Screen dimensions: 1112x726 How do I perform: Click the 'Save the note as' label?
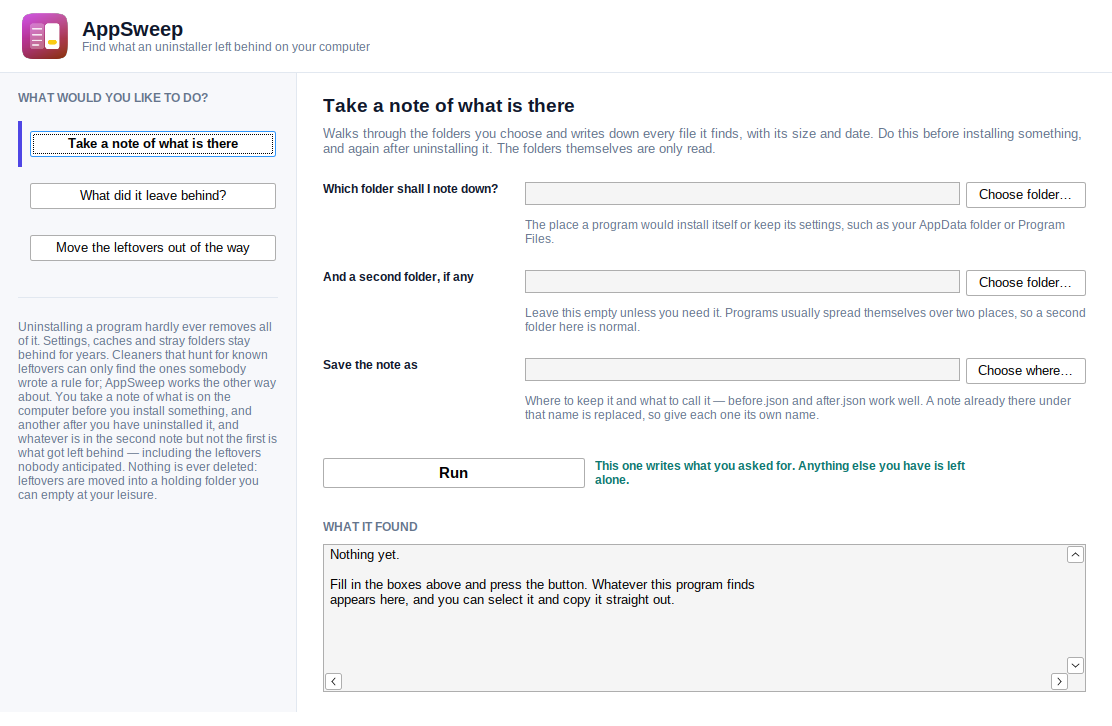(370, 365)
